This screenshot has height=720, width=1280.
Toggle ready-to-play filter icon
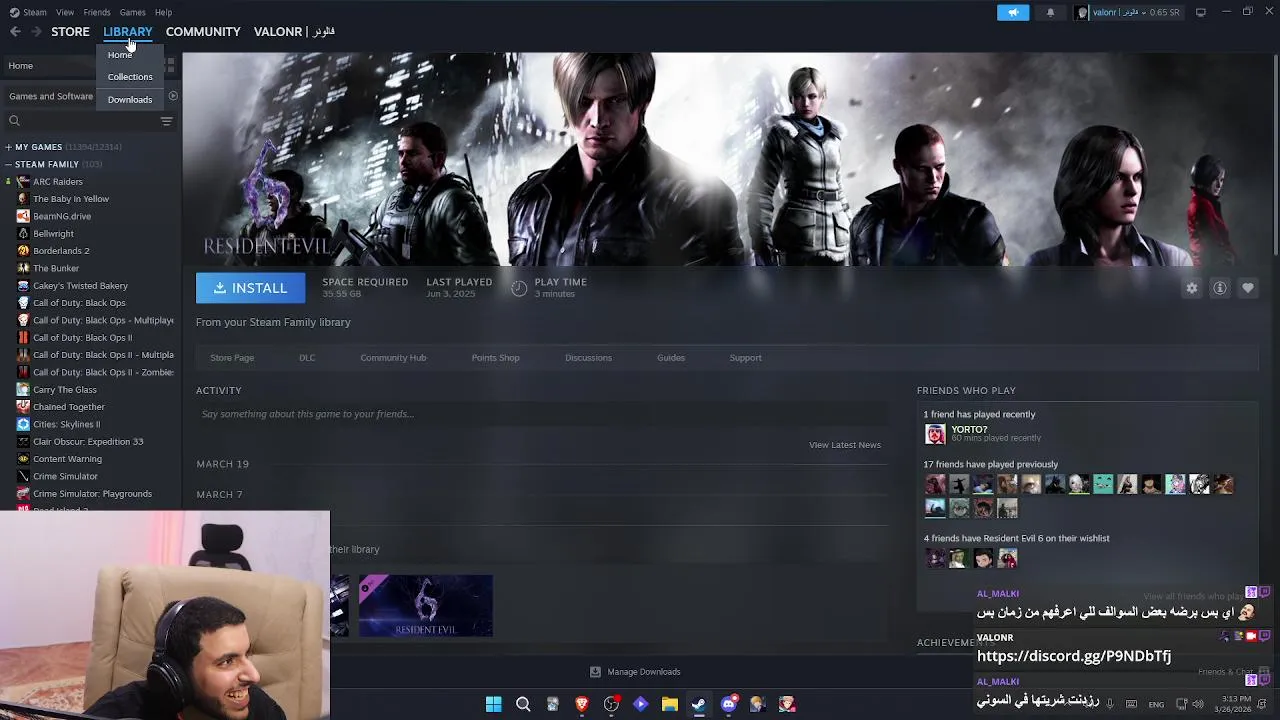coord(173,96)
